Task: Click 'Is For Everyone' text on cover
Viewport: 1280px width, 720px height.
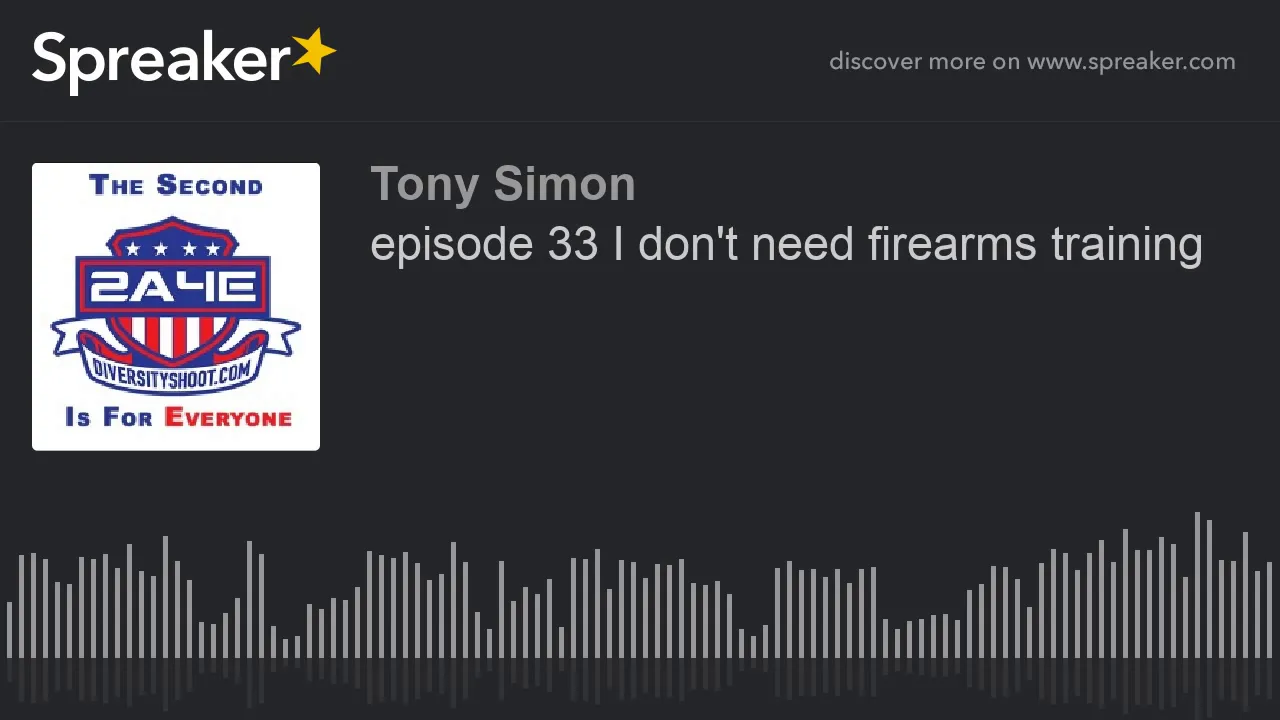Action: tap(178, 417)
